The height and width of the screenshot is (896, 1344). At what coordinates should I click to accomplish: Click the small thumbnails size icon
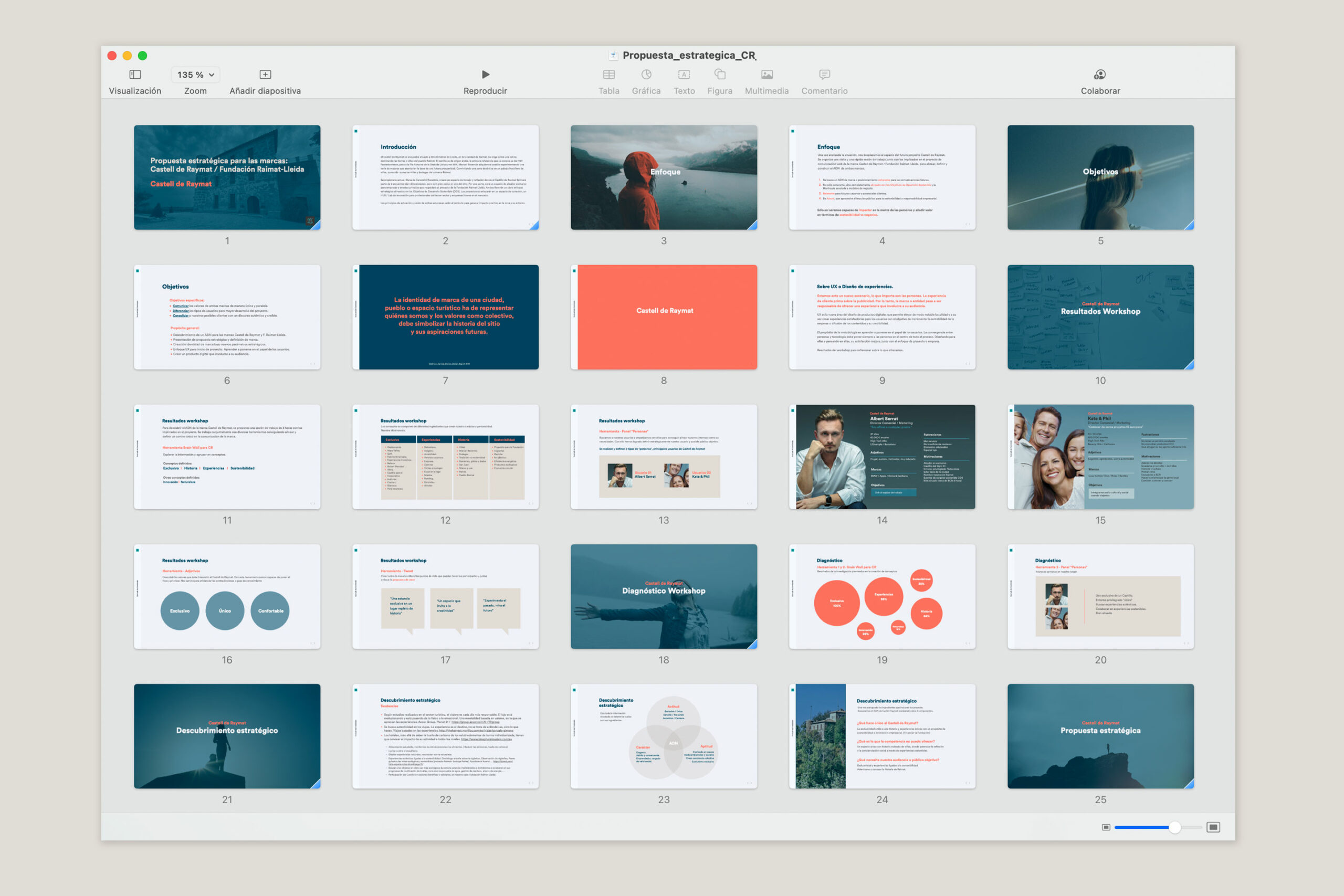(x=1106, y=827)
